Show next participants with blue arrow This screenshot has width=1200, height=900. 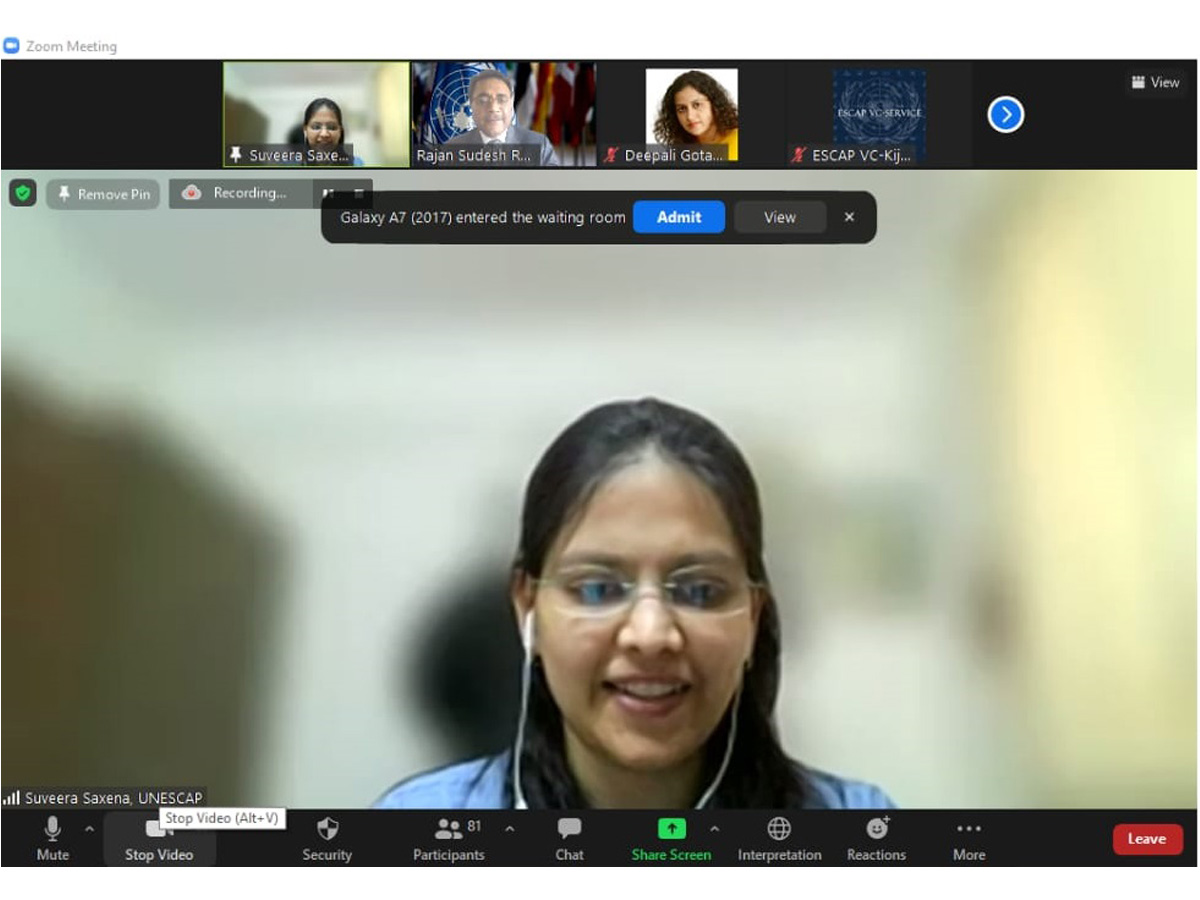click(1006, 115)
